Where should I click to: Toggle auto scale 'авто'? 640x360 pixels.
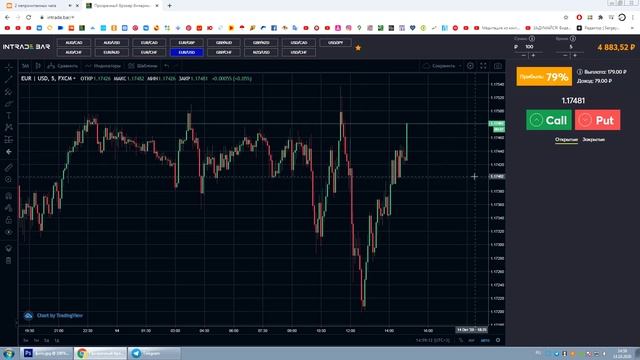(x=485, y=340)
